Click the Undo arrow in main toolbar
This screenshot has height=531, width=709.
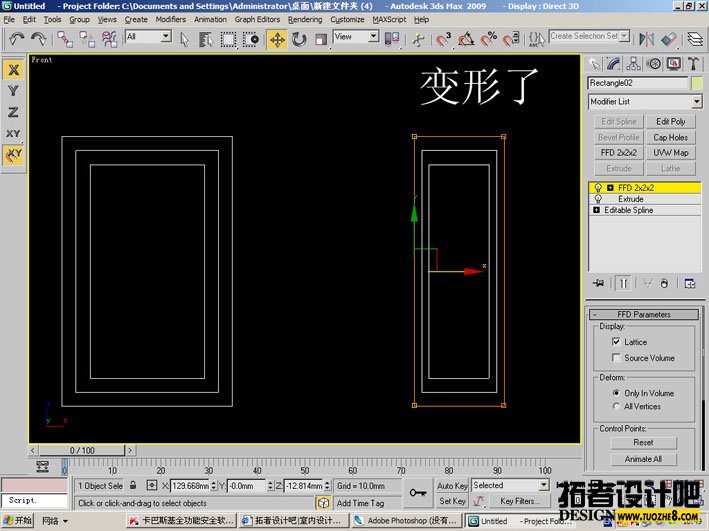17,39
